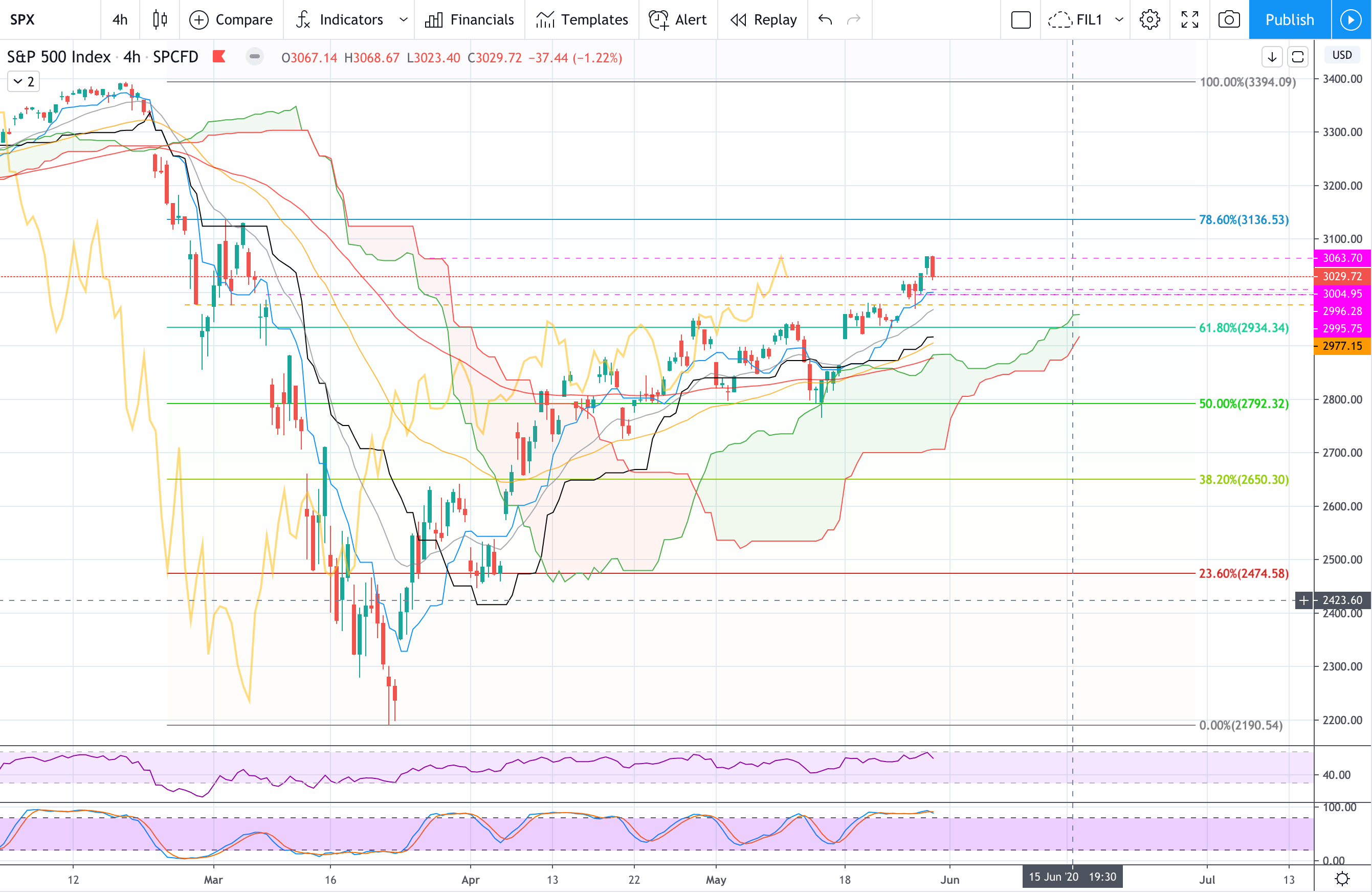Click the C3029.72 close value
The height and width of the screenshot is (895, 1372).
[494, 58]
